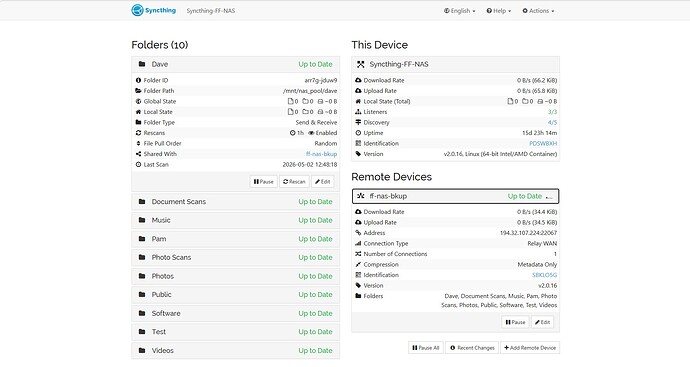
Task: Edit the Dave folder
Action: 323,181
